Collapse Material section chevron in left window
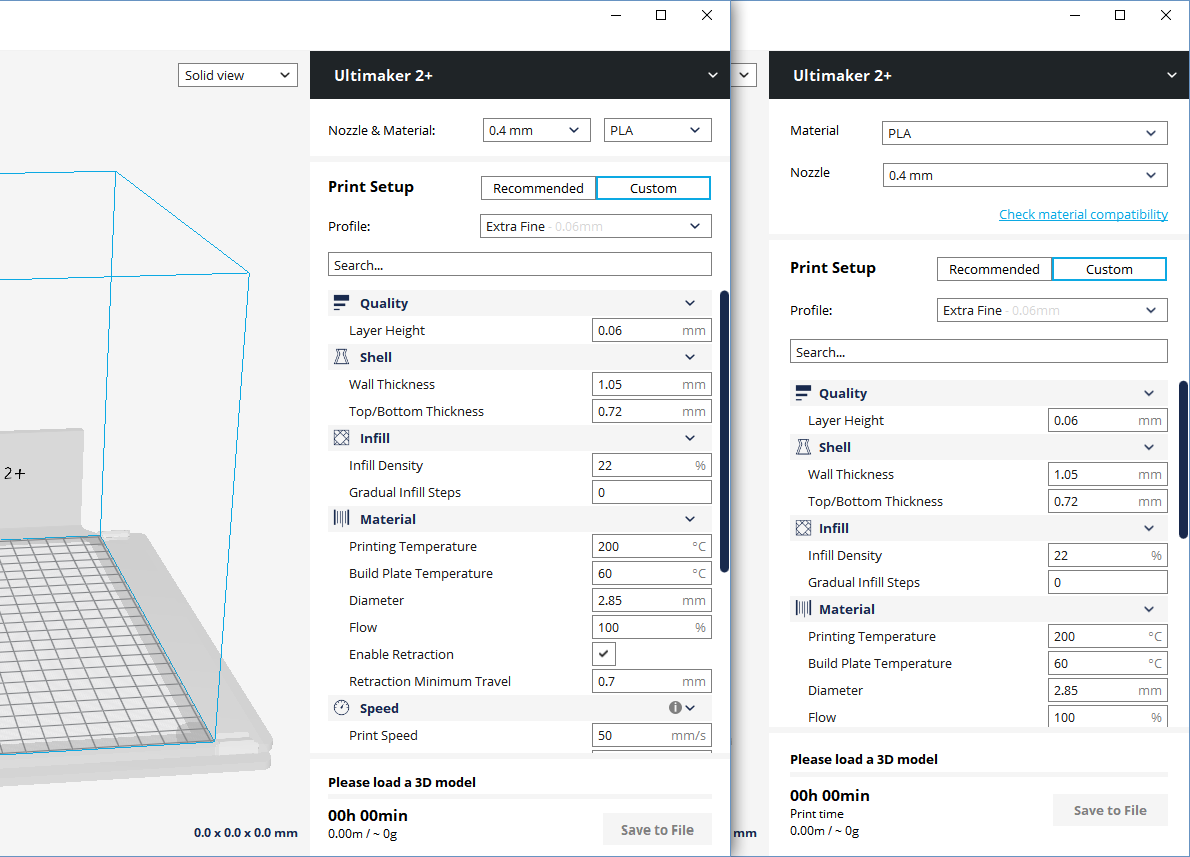 (x=690, y=519)
